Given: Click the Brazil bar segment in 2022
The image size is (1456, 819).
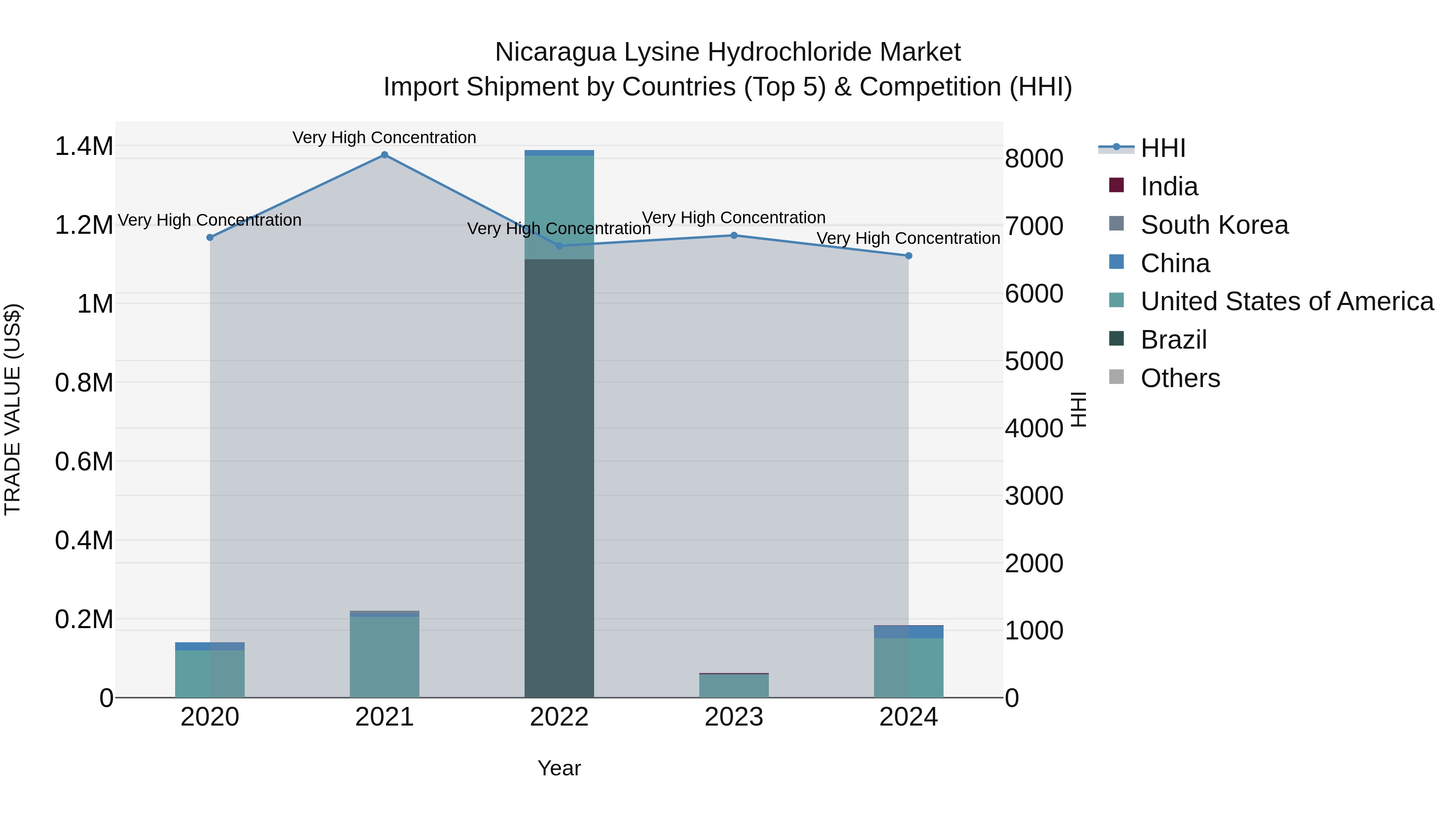Looking at the screenshot, I should point(560,478).
